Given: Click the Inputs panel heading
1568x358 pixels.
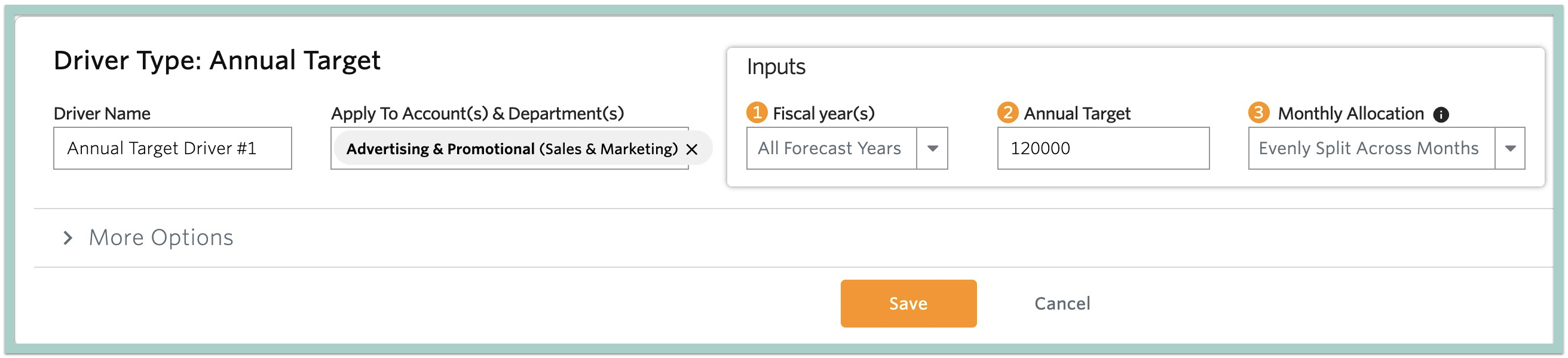Looking at the screenshot, I should 776,67.
